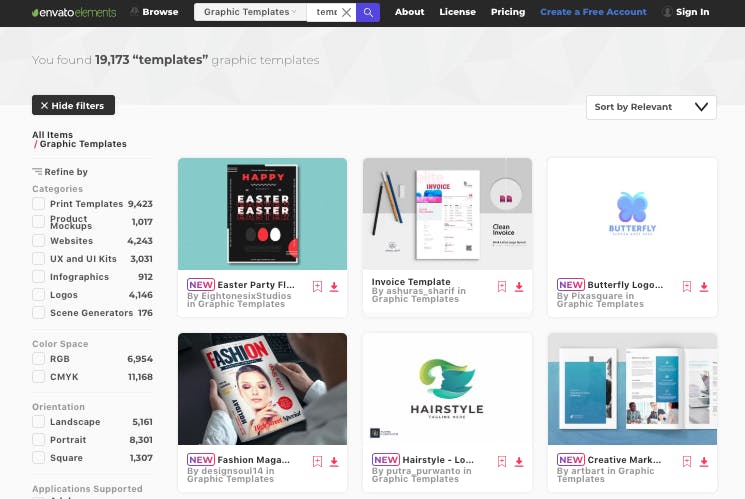This screenshot has width=745, height=499.
Task: Check the Print Templates category
Action: (x=38, y=204)
